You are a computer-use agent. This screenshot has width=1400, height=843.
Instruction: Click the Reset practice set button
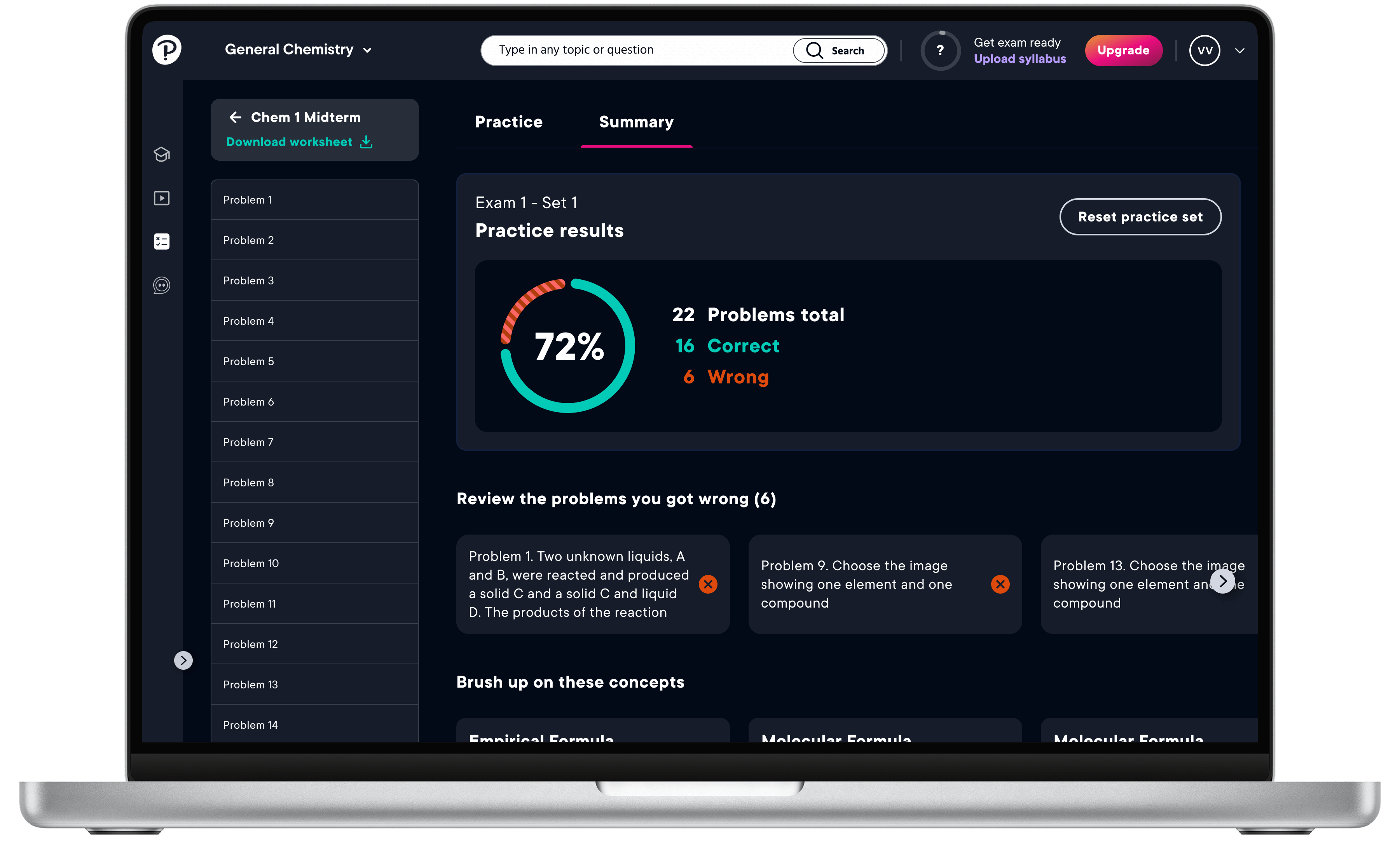pos(1140,217)
